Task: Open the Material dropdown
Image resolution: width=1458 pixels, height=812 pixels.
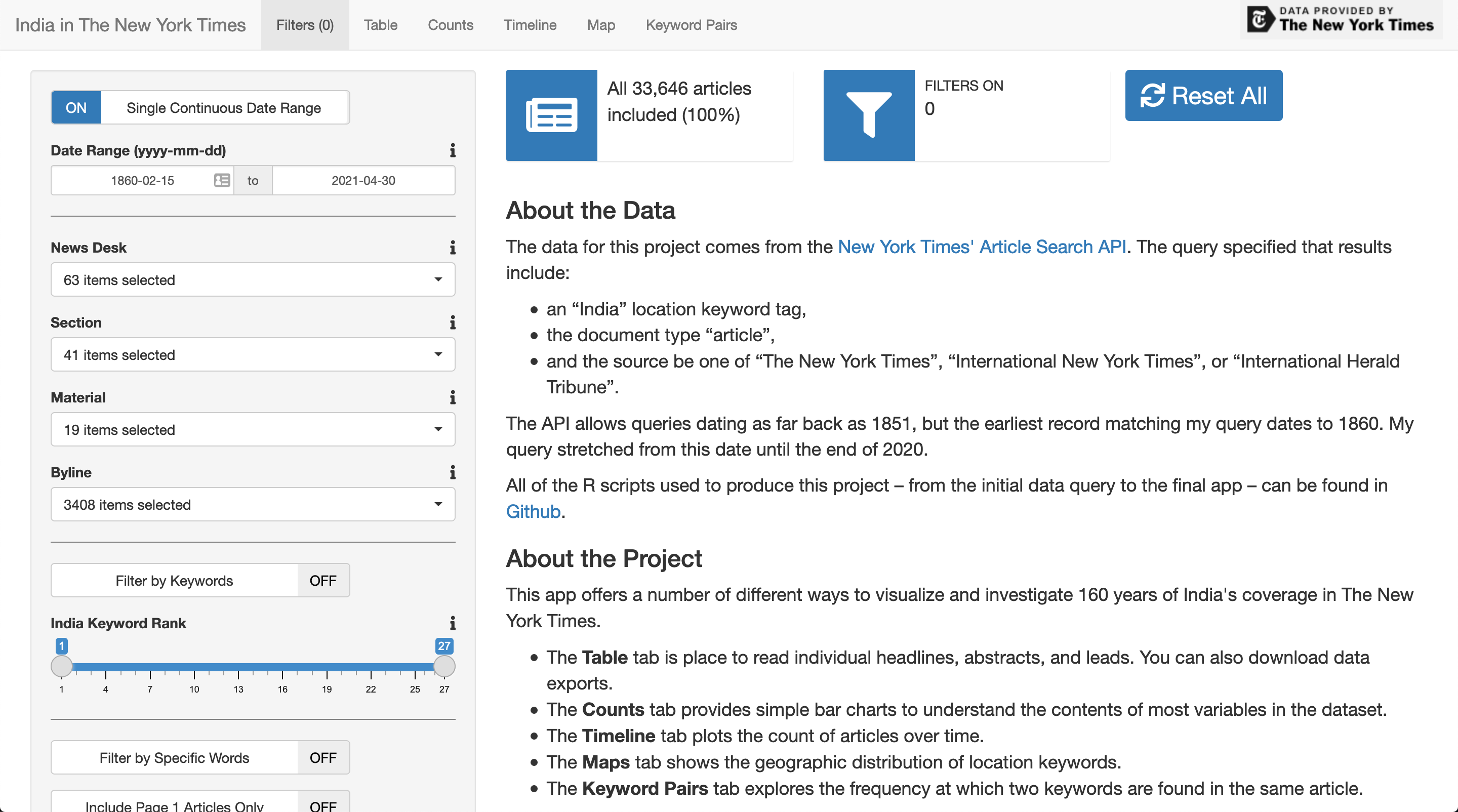Action: (253, 429)
